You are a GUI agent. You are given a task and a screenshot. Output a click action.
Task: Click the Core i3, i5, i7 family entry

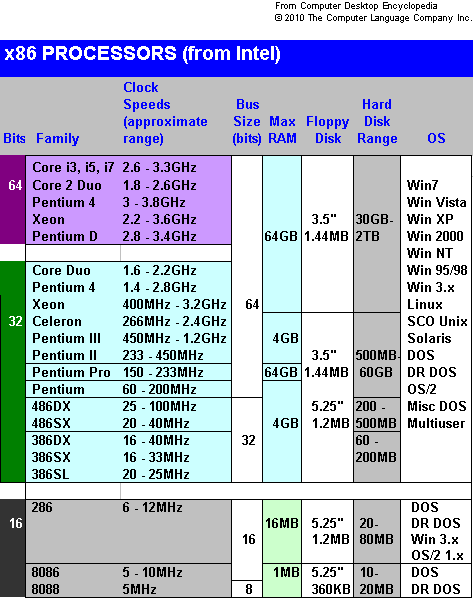point(73,167)
